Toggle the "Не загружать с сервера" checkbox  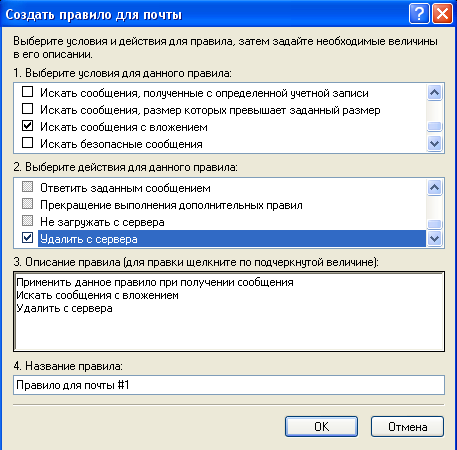(27, 221)
